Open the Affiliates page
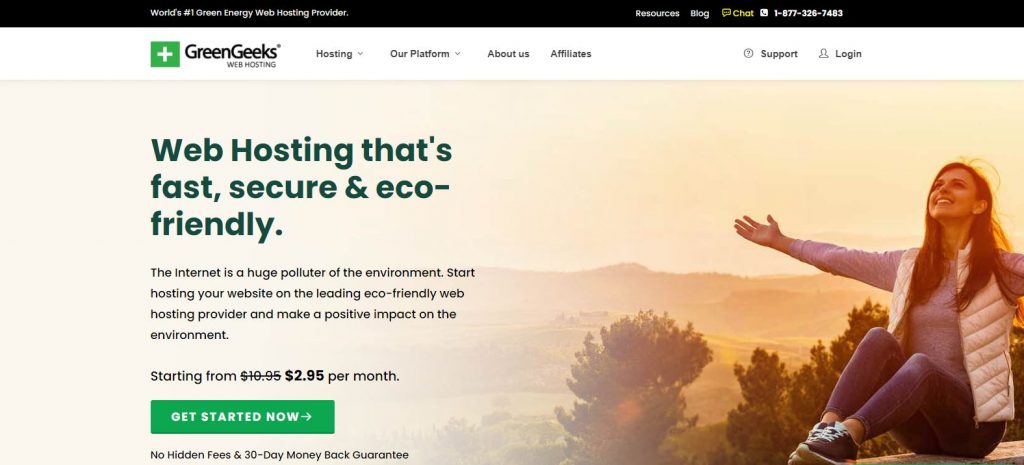 (x=571, y=54)
